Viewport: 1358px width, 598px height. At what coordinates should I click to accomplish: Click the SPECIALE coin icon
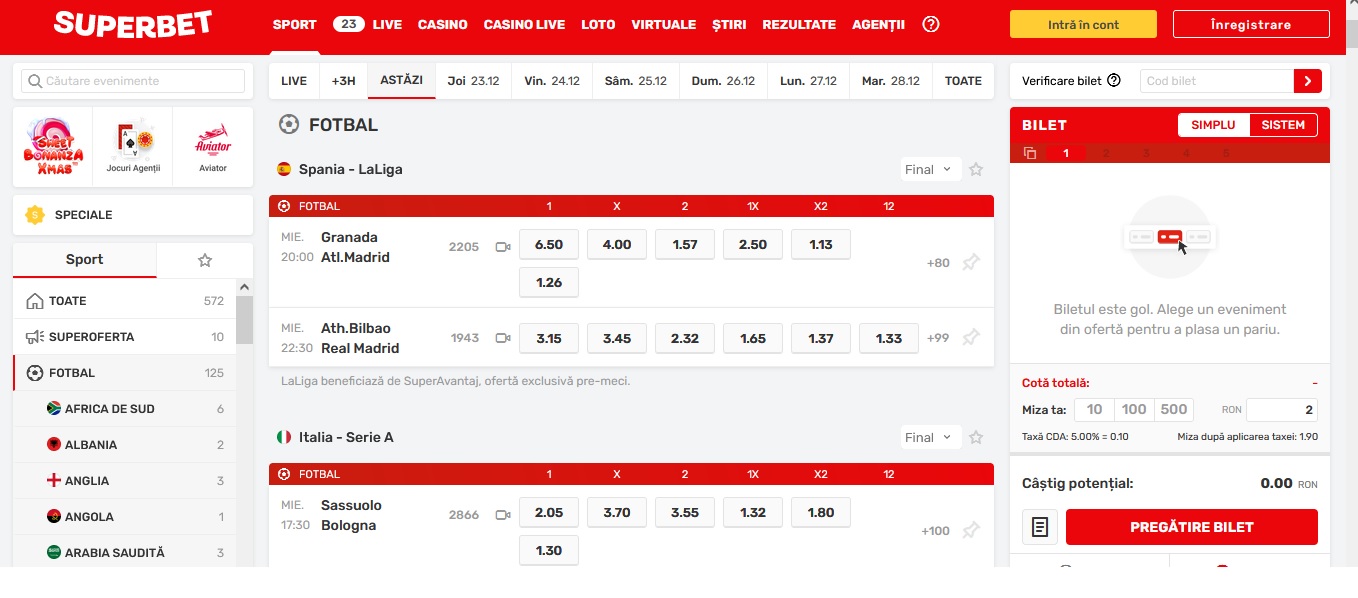click(35, 215)
